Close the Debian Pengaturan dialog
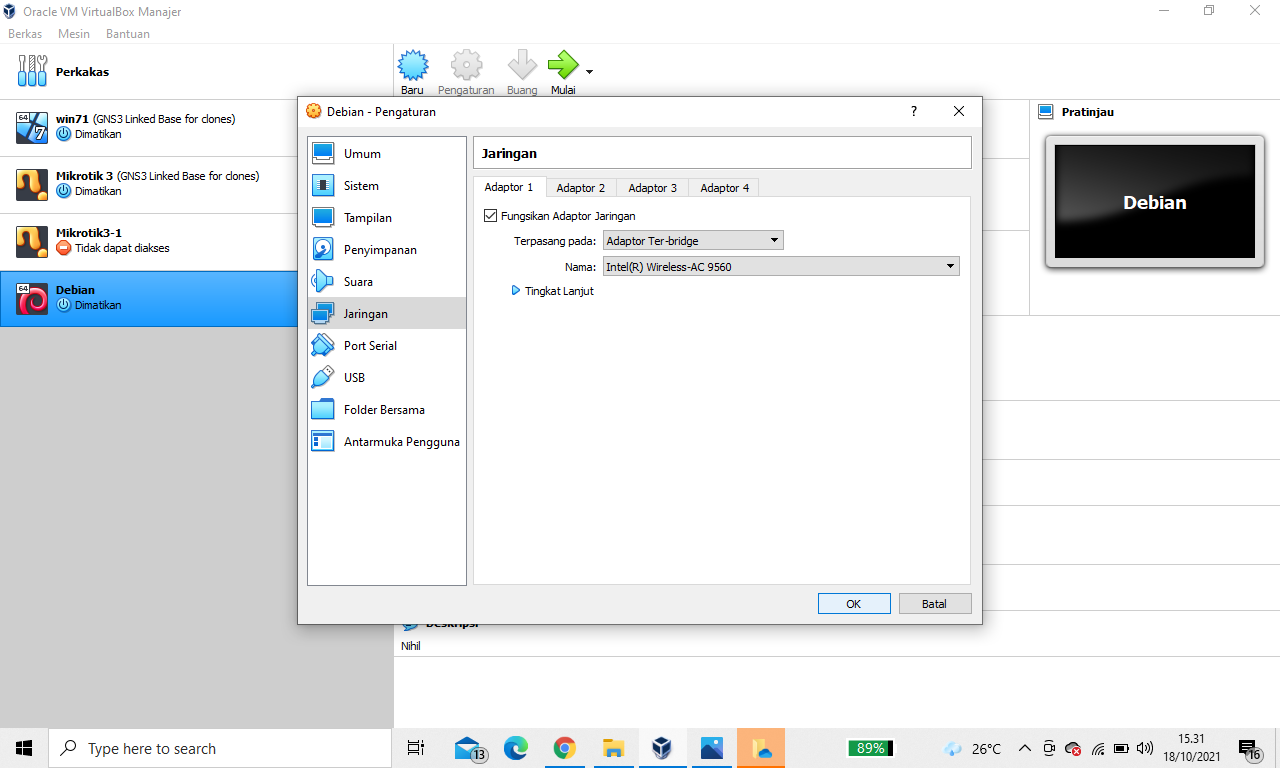This screenshot has width=1280, height=768. point(958,111)
